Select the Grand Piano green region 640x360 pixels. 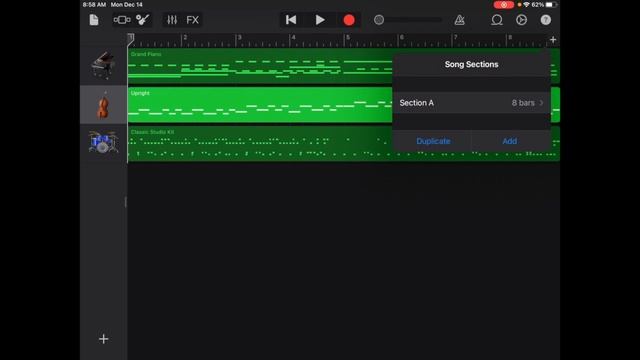pos(260,66)
